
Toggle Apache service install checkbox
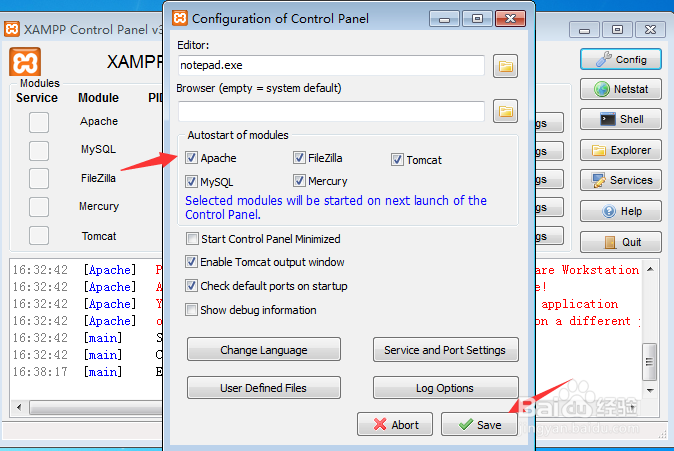pos(39,122)
